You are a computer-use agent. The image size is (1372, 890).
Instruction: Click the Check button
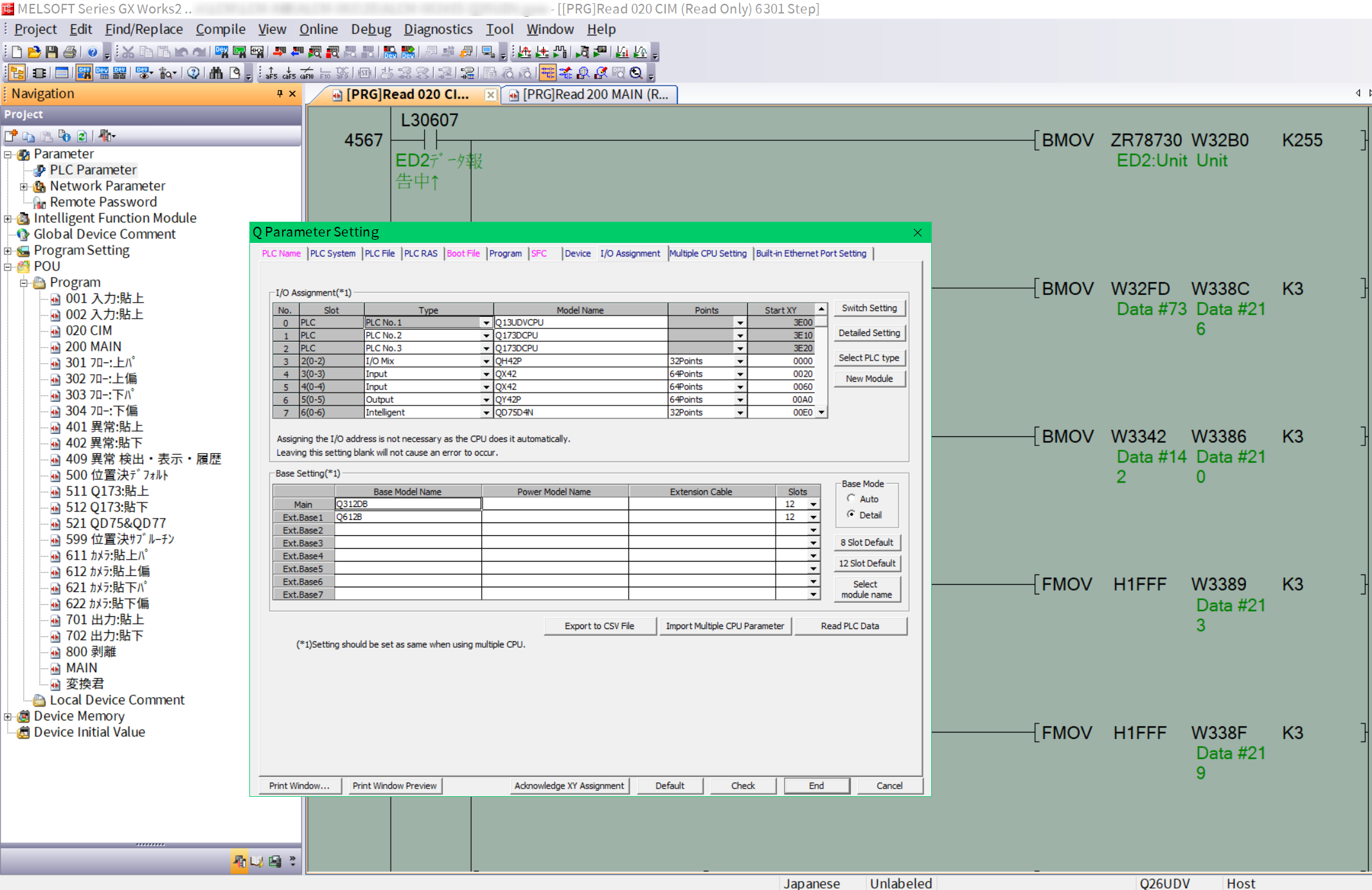(742, 785)
